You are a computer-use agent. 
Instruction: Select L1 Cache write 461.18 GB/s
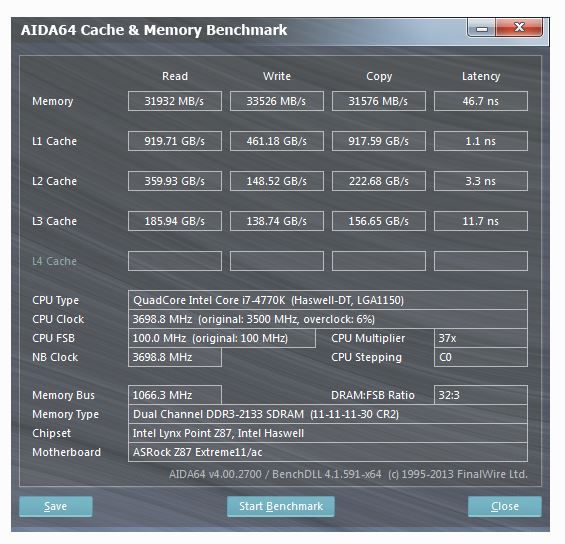(277, 141)
